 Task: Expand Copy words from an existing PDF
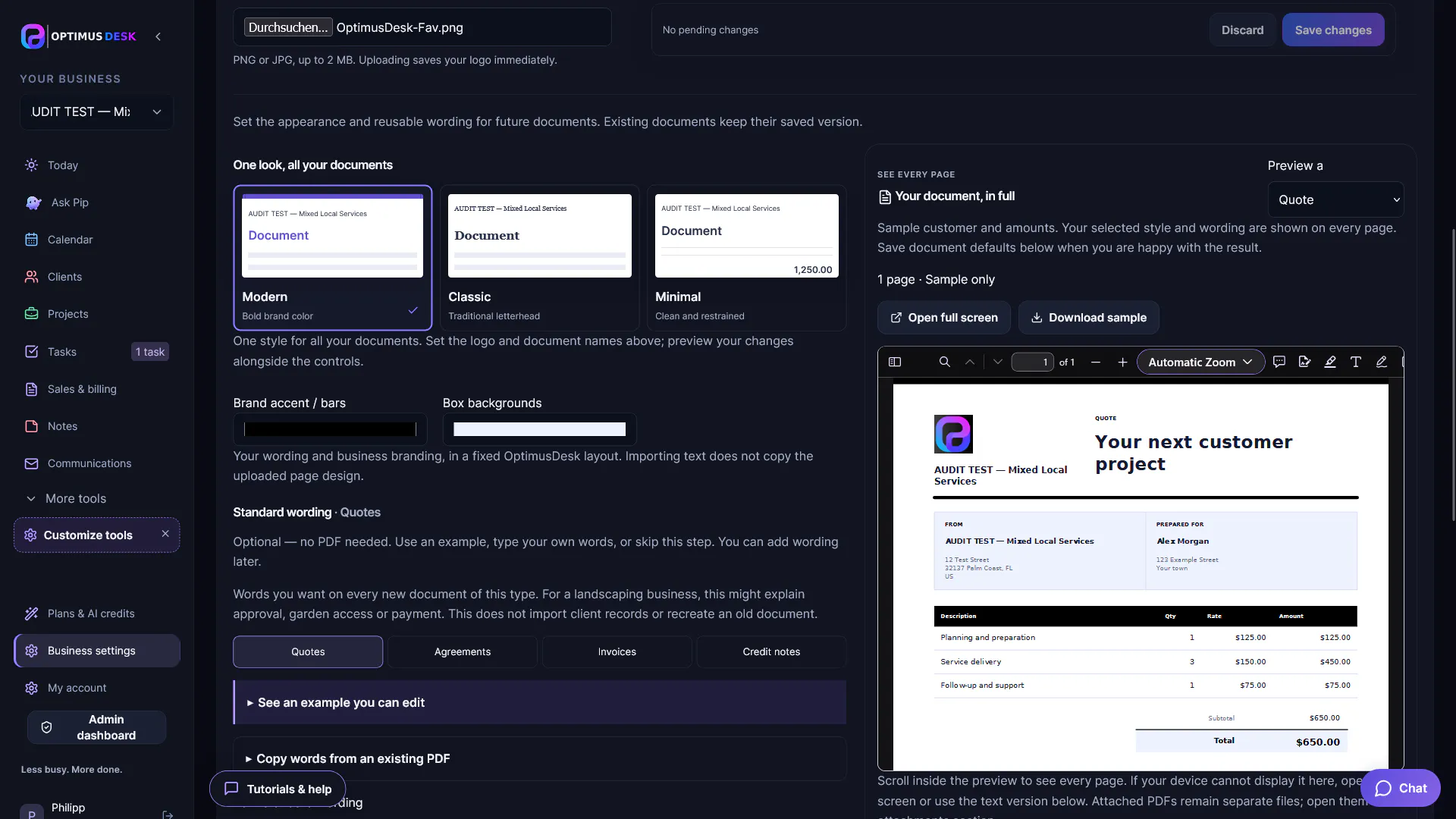coord(539,759)
